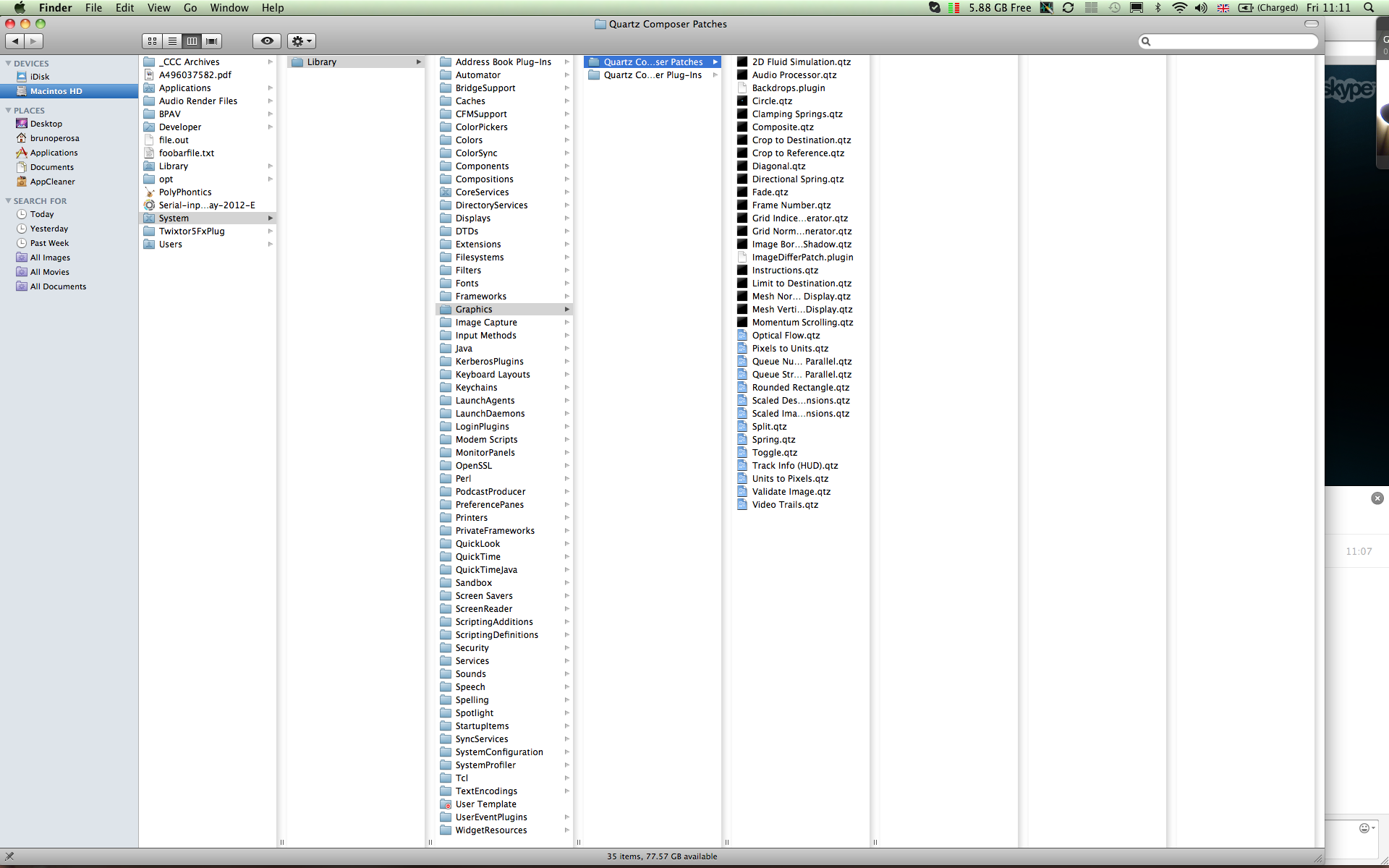Click the Quartz Co...ser Patches tab
Image resolution: width=1389 pixels, height=868 pixels.
pyautogui.click(x=651, y=61)
